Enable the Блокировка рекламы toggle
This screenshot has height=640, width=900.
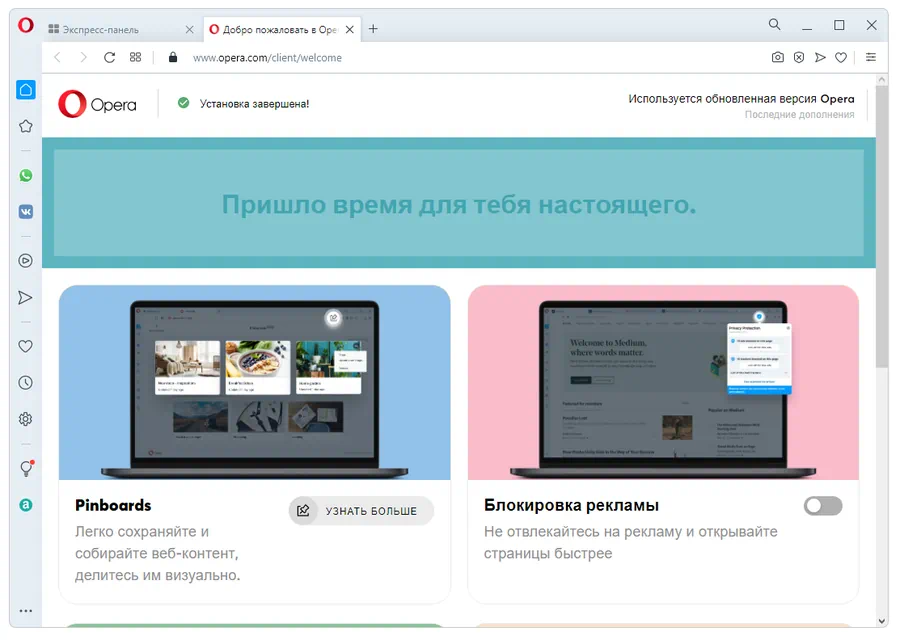pos(822,506)
